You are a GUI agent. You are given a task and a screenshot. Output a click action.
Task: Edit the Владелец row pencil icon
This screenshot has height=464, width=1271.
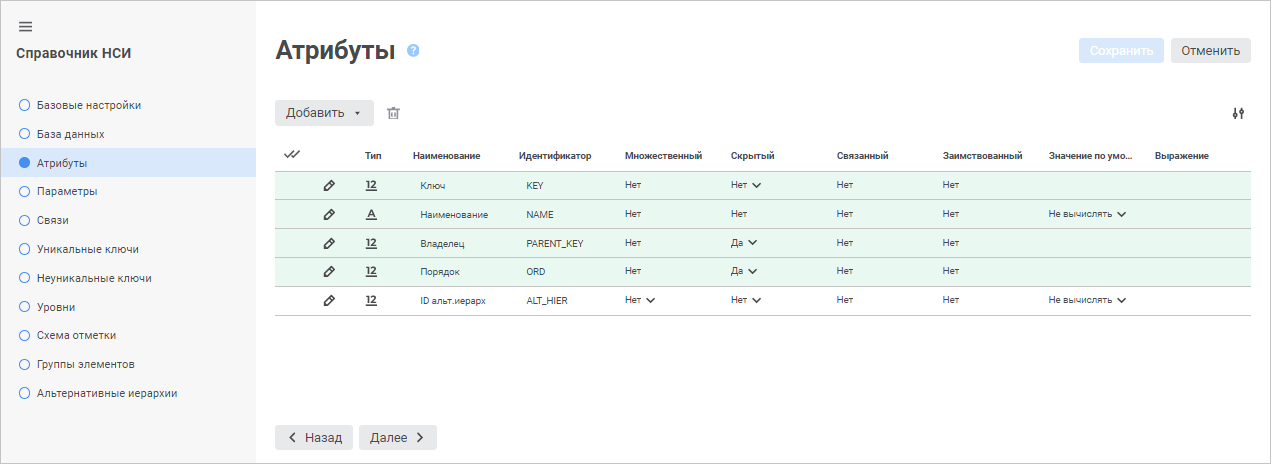pos(329,243)
